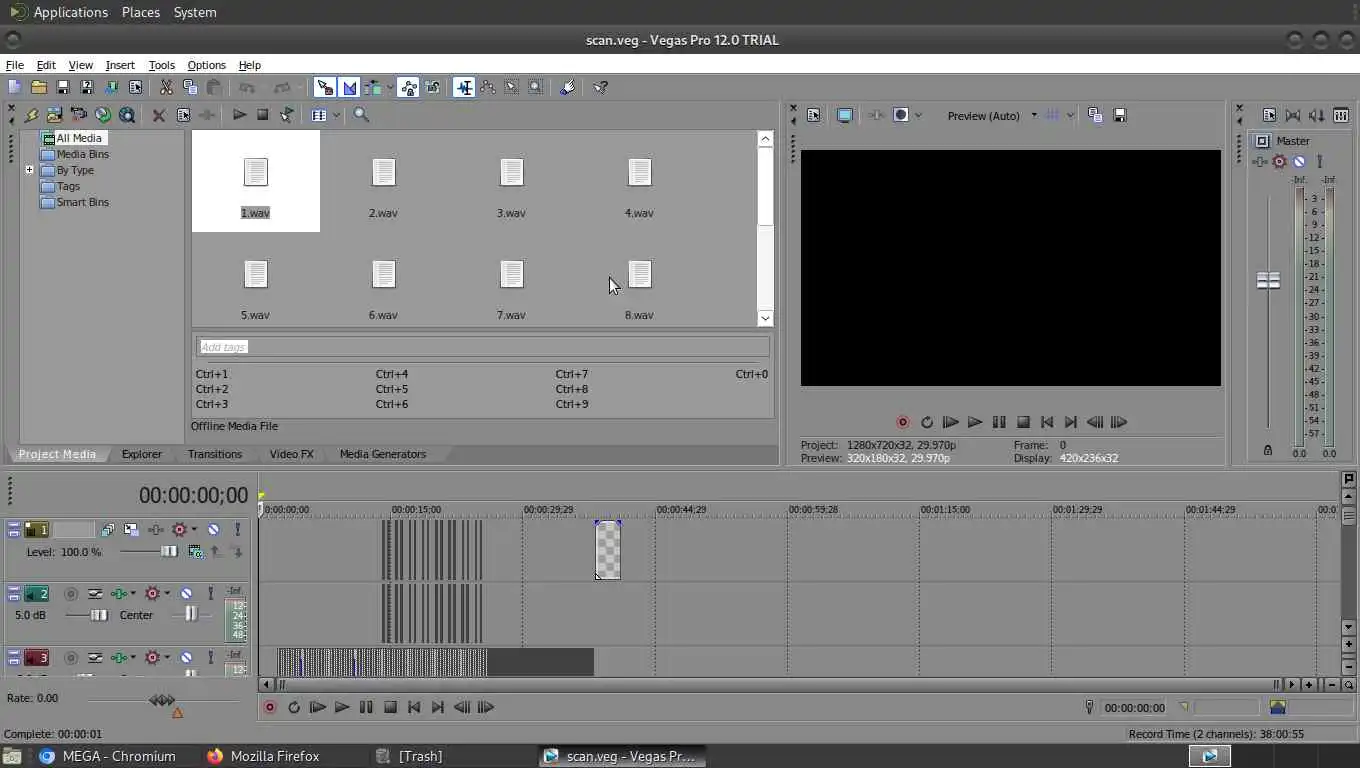Click record in preview transport
Viewport: 1360px width, 768px height.
click(903, 422)
